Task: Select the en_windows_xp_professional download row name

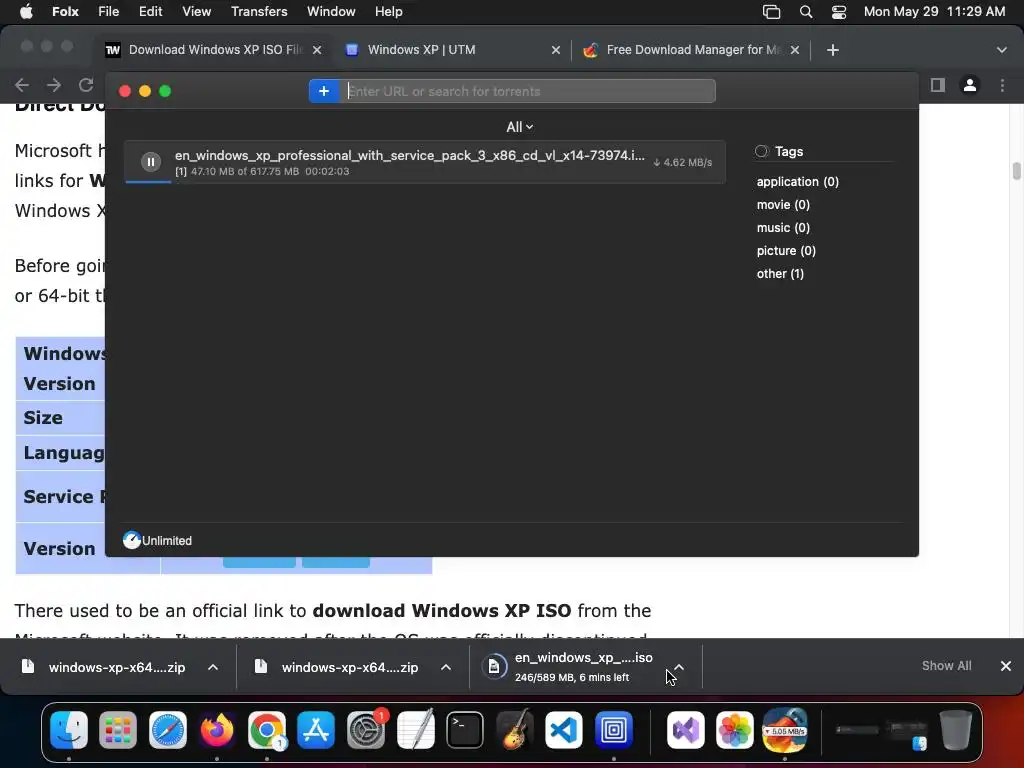Action: 409,155
